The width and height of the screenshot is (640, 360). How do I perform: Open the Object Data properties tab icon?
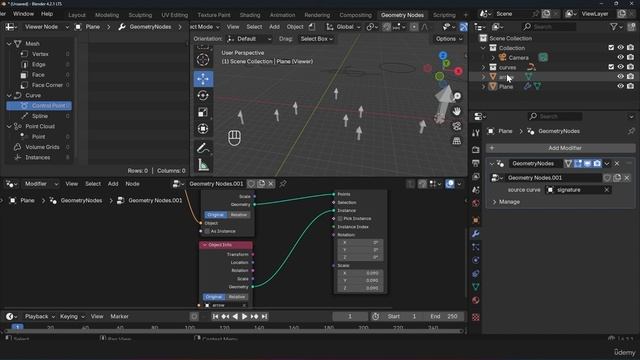pyautogui.click(x=476, y=287)
